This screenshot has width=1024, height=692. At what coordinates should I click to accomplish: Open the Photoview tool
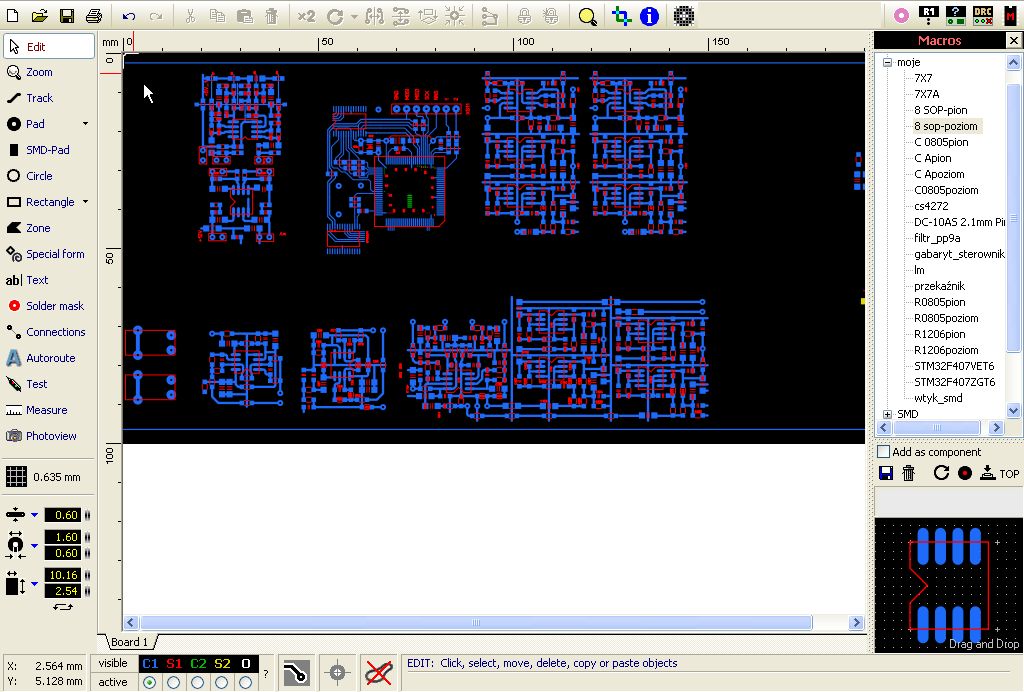(50, 436)
